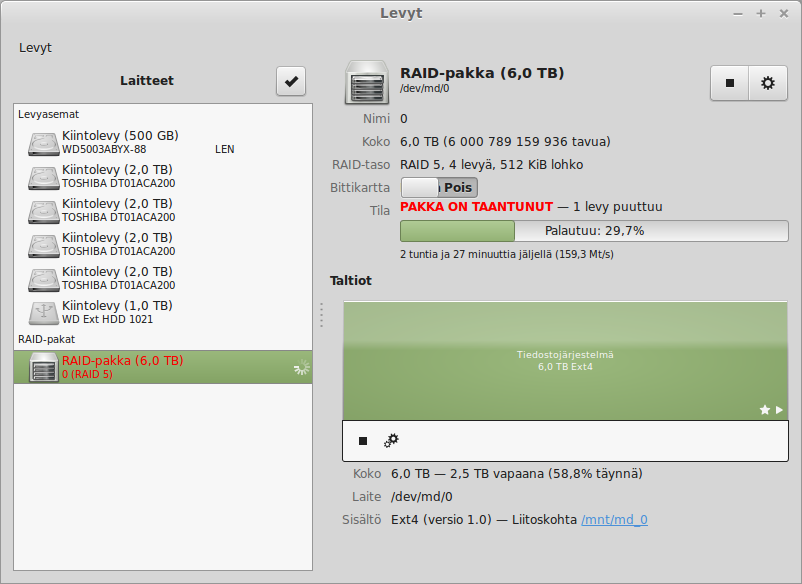802x584 pixels.
Task: Unmount filesystem using stop button below volume
Action: pos(363,441)
